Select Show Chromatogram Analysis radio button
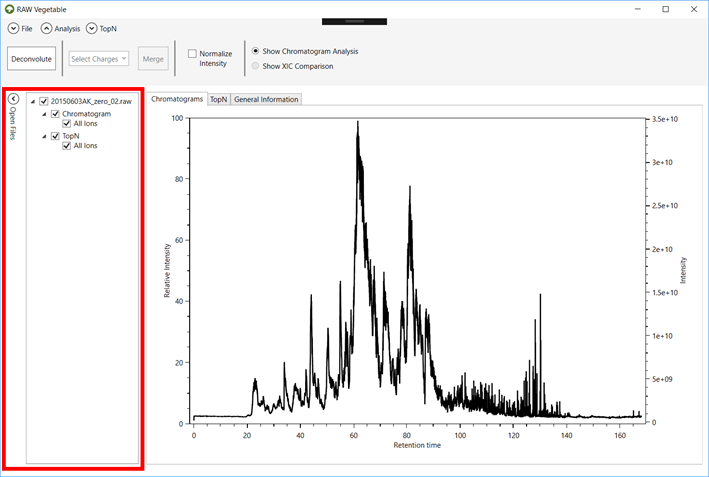Screen dimensions: 709x477 click(x=255, y=51)
